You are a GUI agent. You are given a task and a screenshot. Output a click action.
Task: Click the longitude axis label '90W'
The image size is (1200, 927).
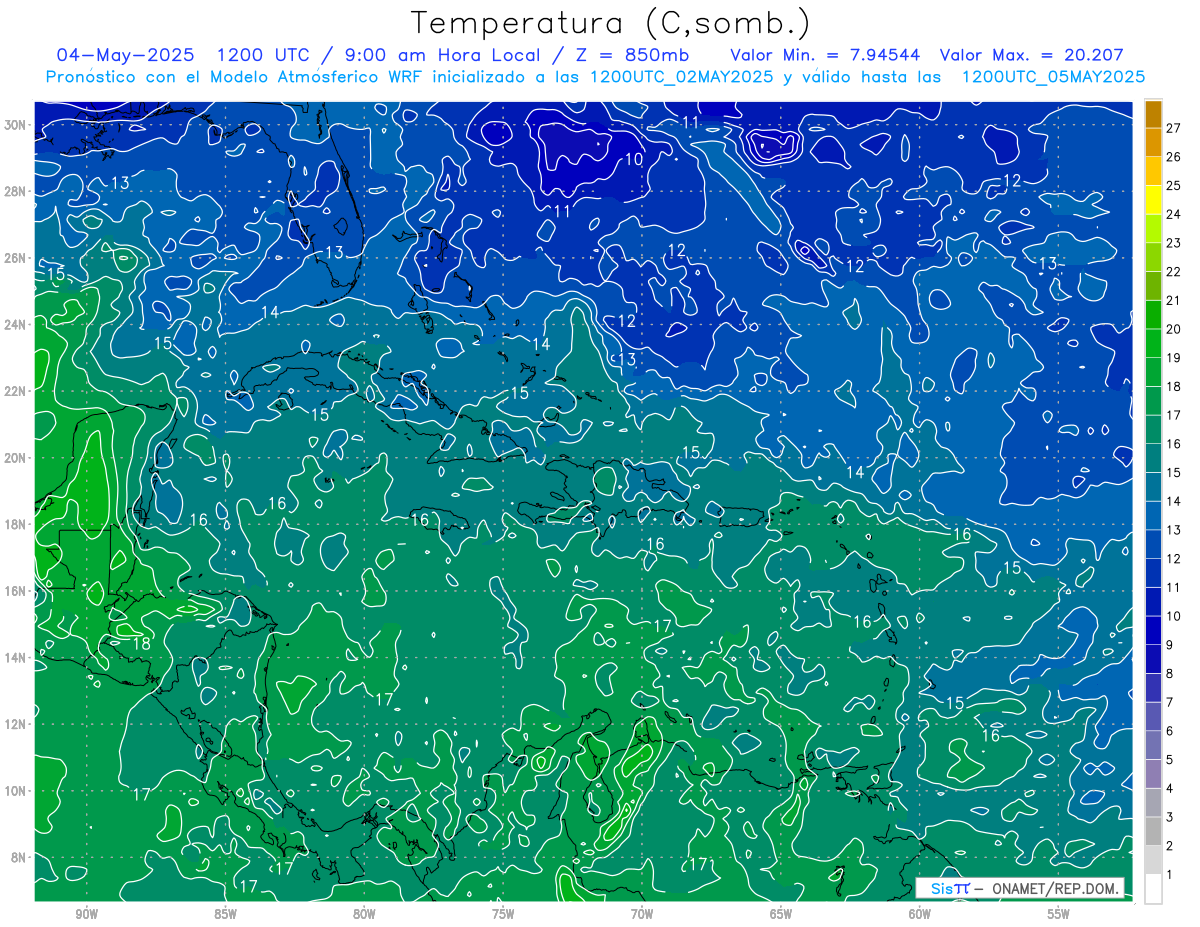click(x=87, y=915)
